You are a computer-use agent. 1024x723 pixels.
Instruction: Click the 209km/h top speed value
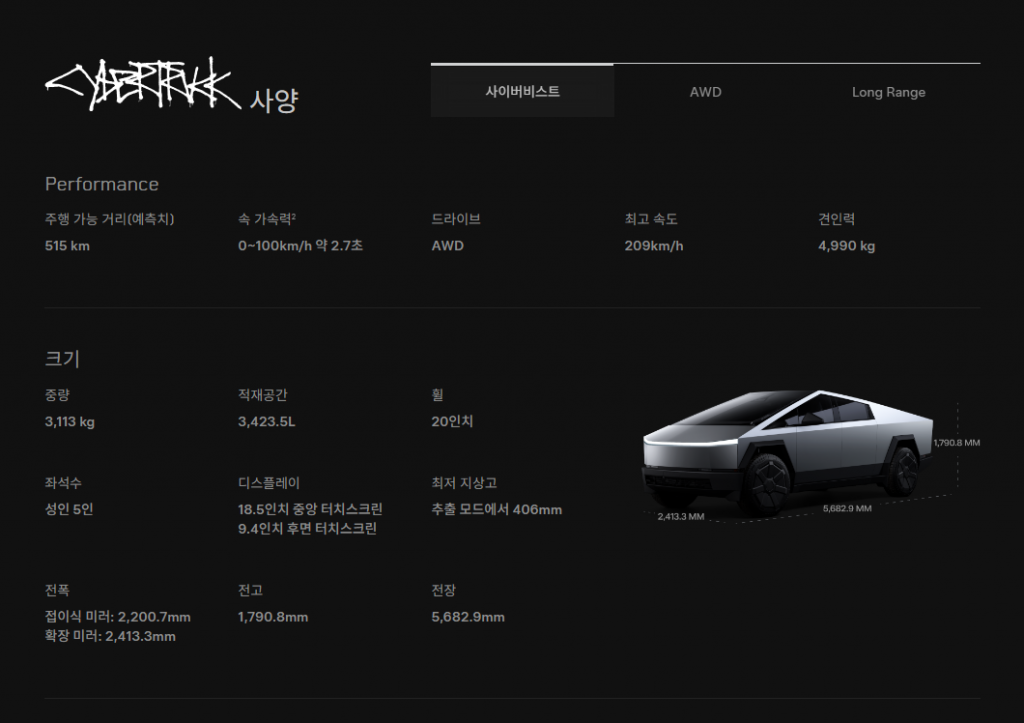[654, 246]
